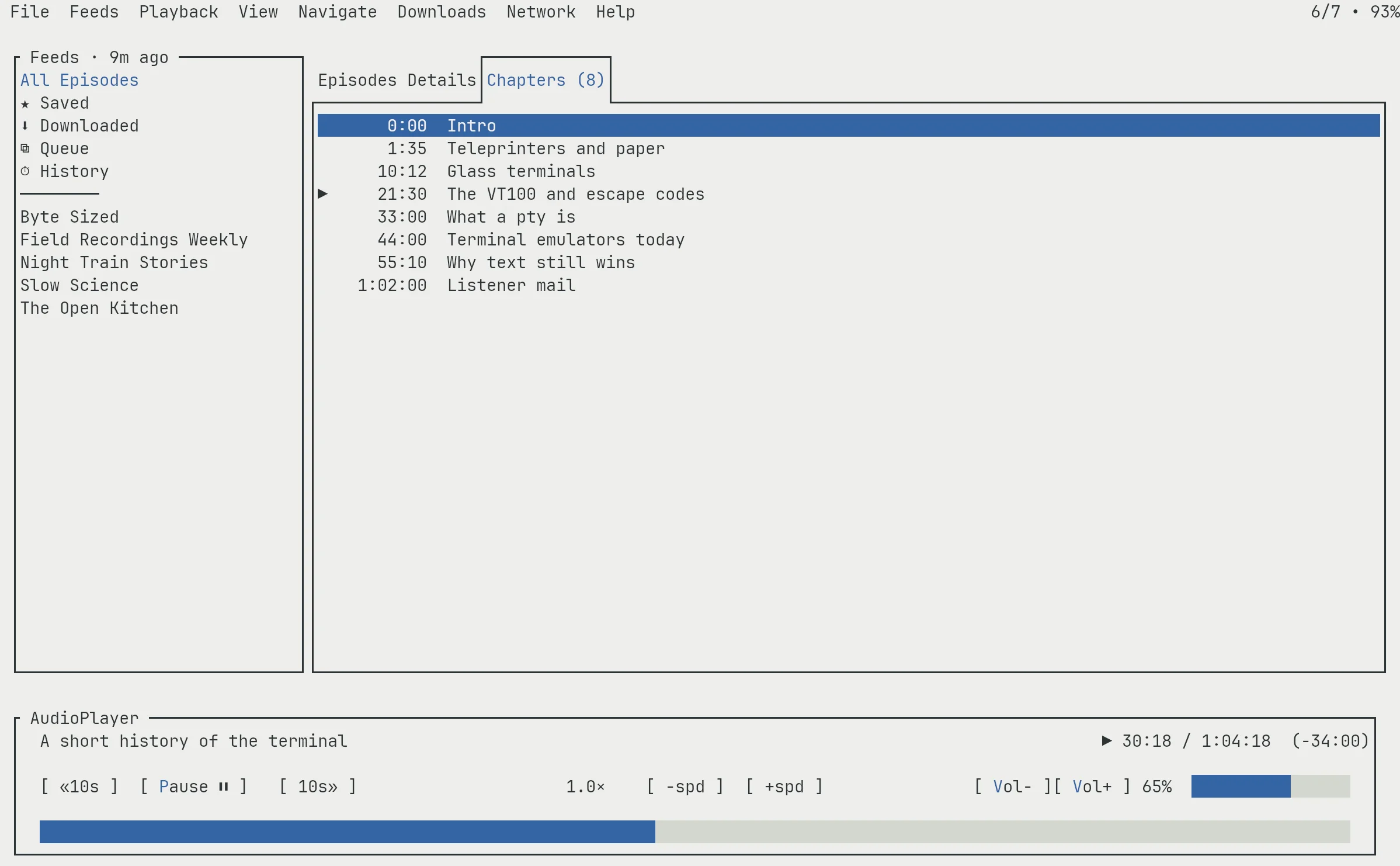This screenshot has width=1400, height=866.
Task: Jump to Why text still wins chapter
Action: (849, 262)
